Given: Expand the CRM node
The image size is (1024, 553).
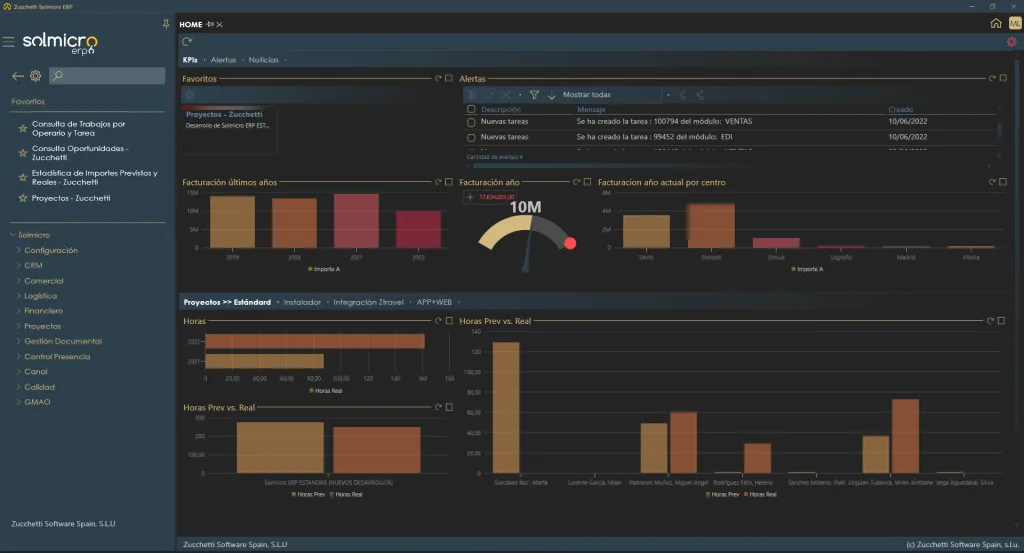Looking at the screenshot, I should (x=19, y=265).
